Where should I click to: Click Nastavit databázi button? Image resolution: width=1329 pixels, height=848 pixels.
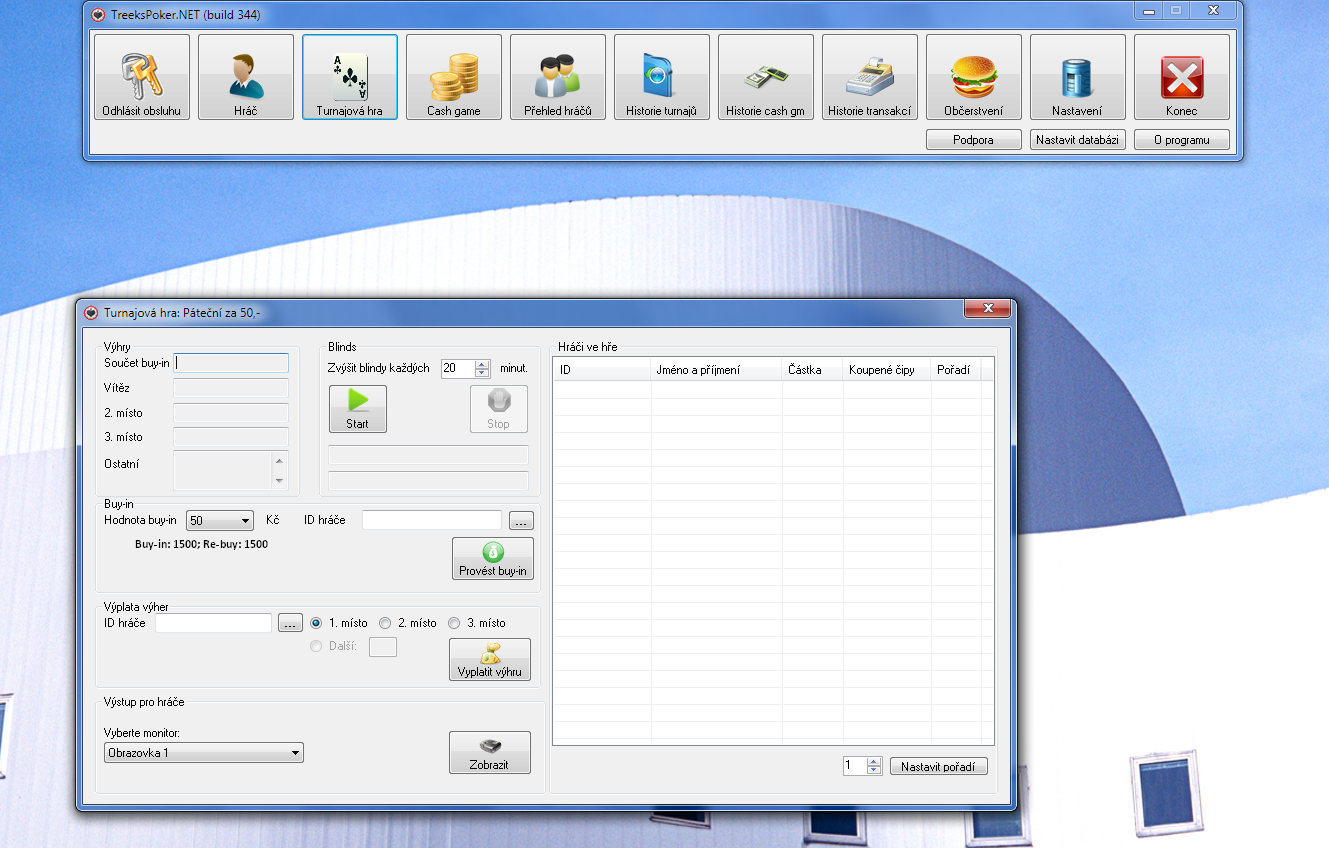click(x=1077, y=140)
